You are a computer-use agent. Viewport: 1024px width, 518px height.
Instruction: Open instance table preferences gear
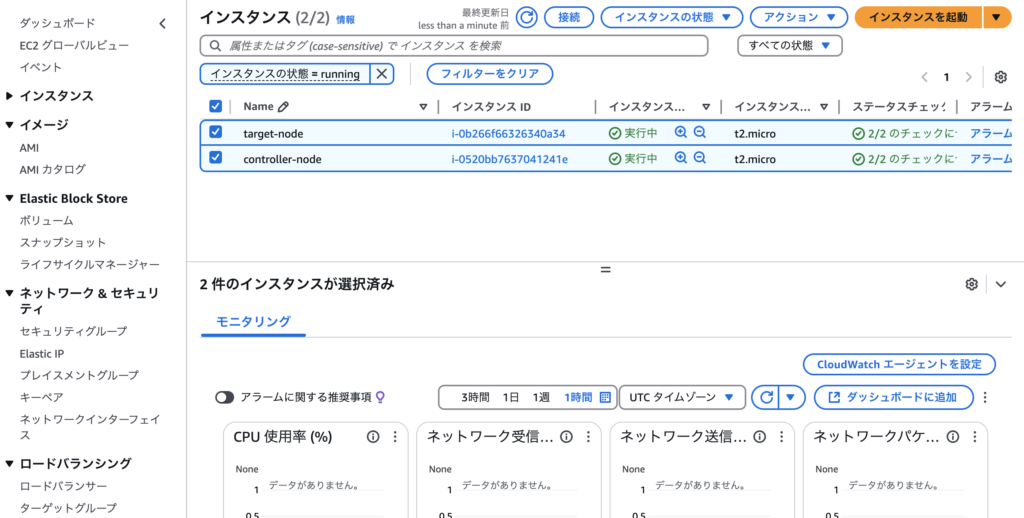click(1000, 77)
